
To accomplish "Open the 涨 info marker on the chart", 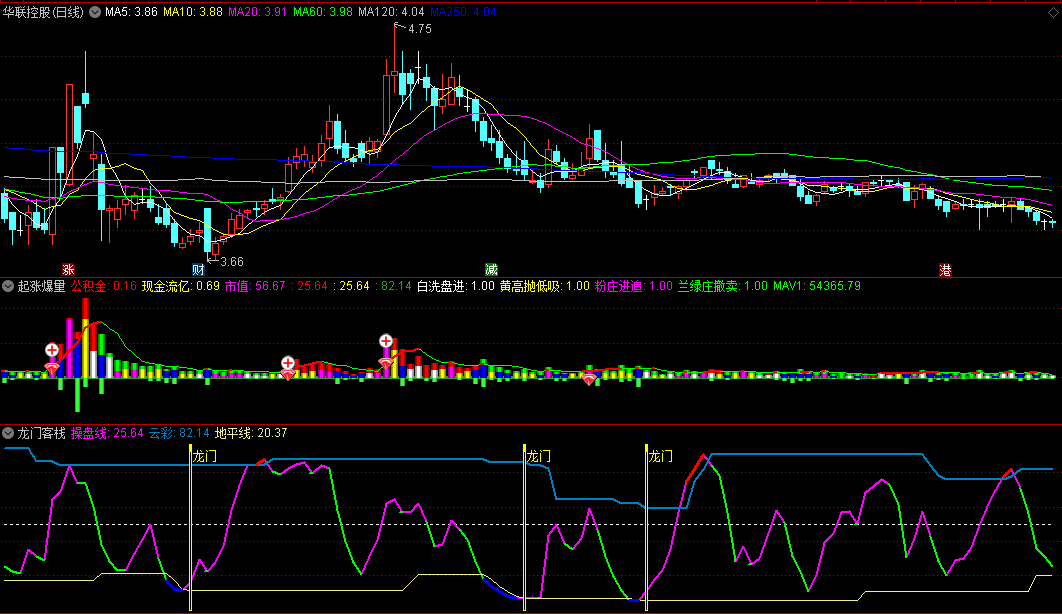I will [x=68, y=270].
